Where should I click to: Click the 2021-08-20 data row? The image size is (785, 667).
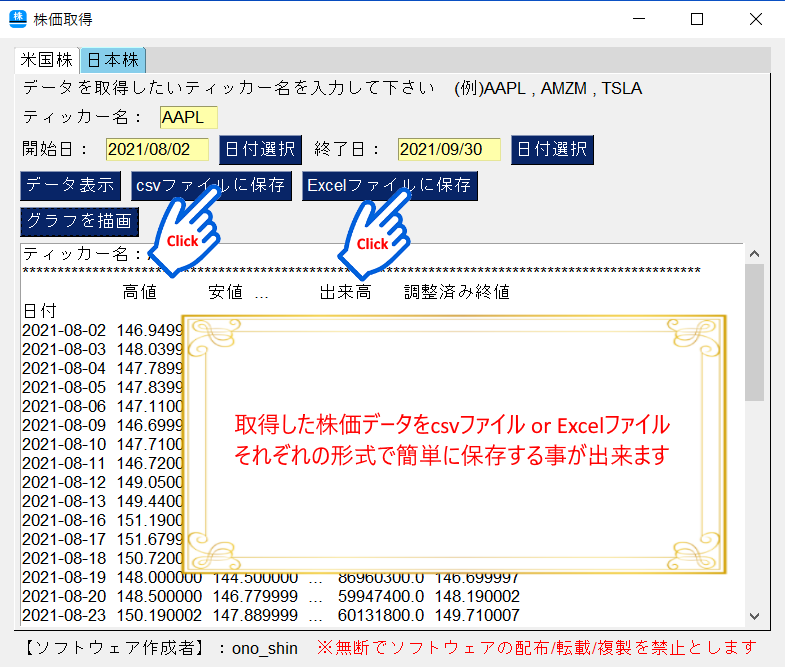click(271, 596)
